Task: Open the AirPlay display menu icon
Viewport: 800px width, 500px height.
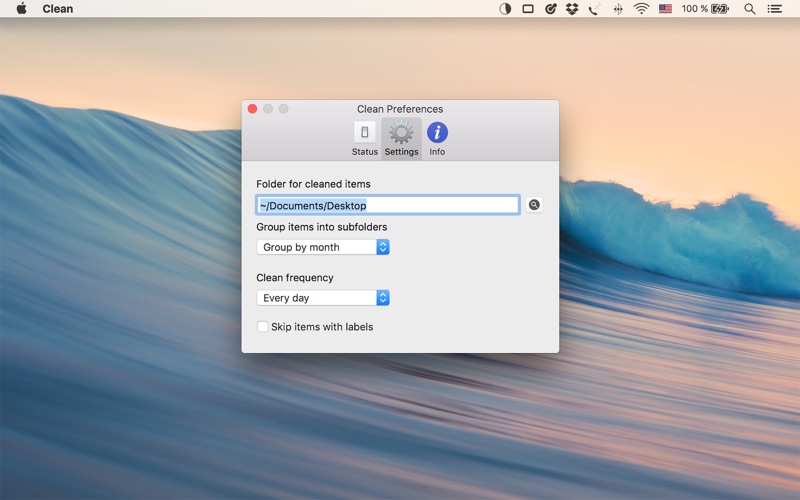Action: click(x=528, y=9)
